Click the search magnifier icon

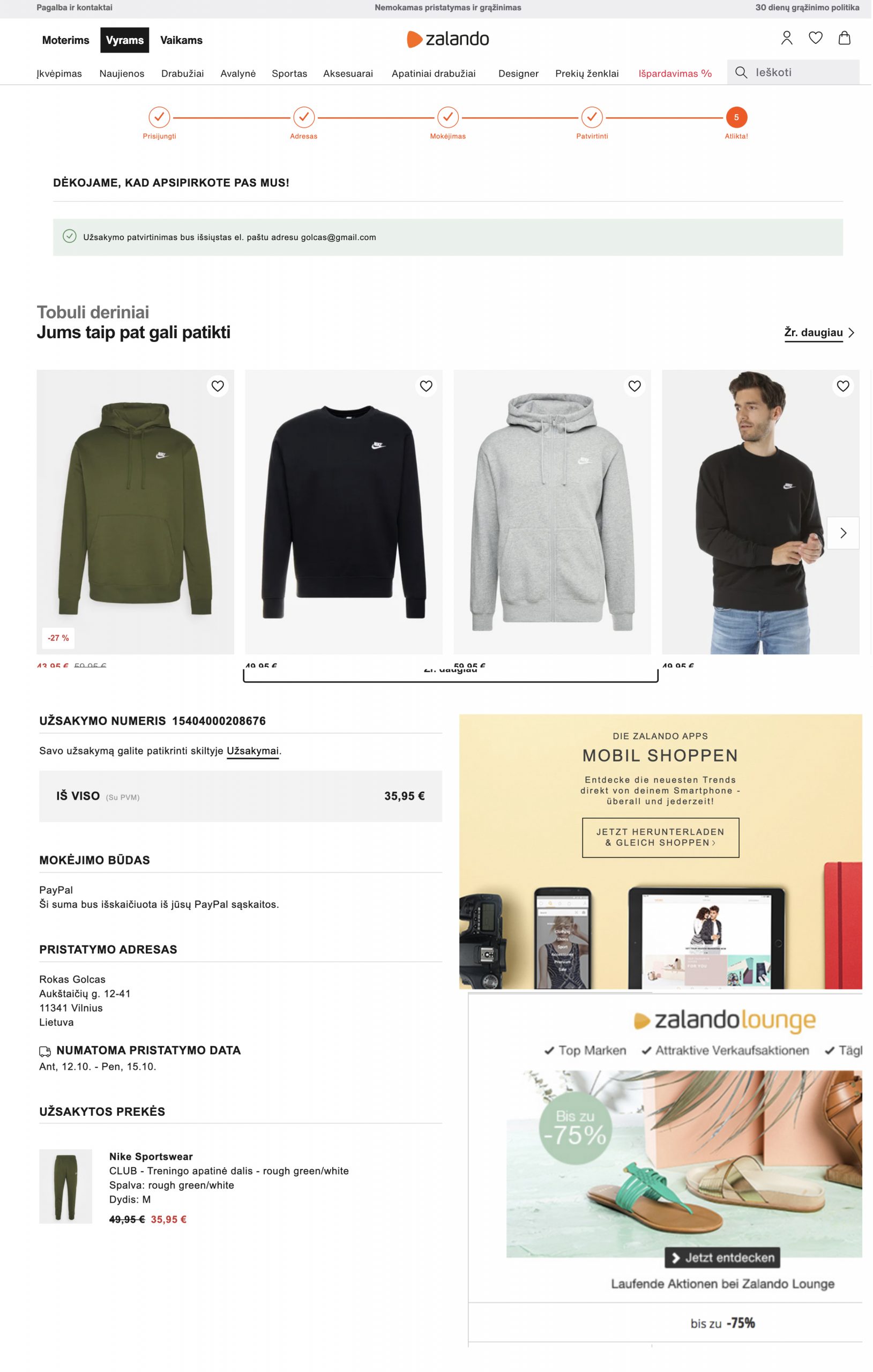742,72
